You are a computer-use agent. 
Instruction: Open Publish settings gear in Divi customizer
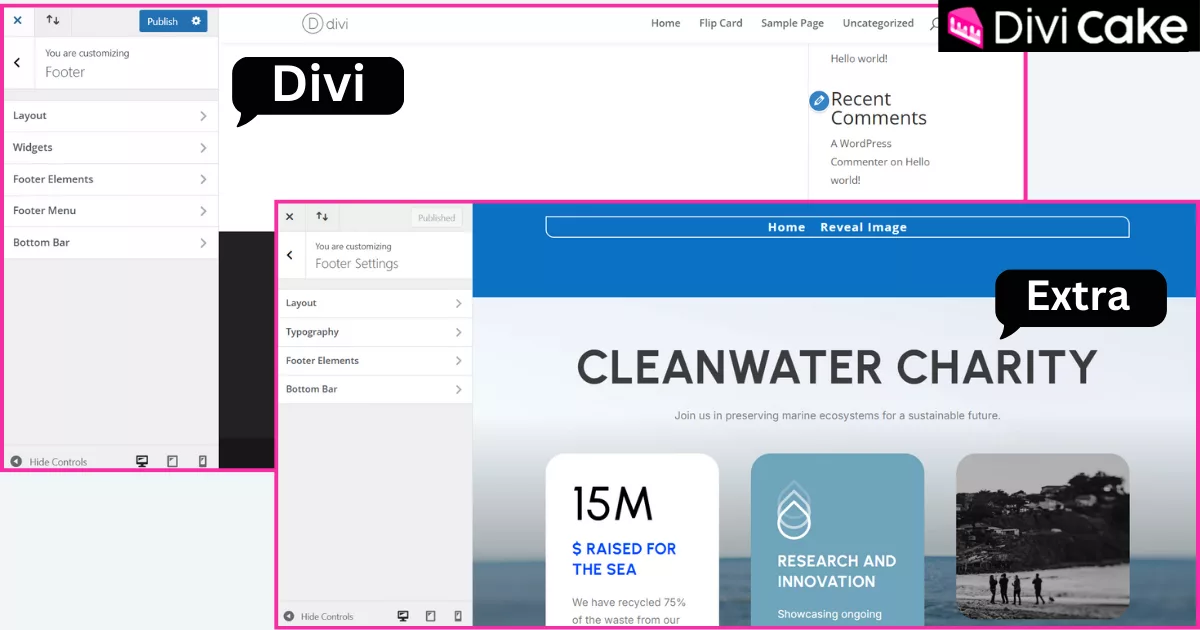pos(197,21)
